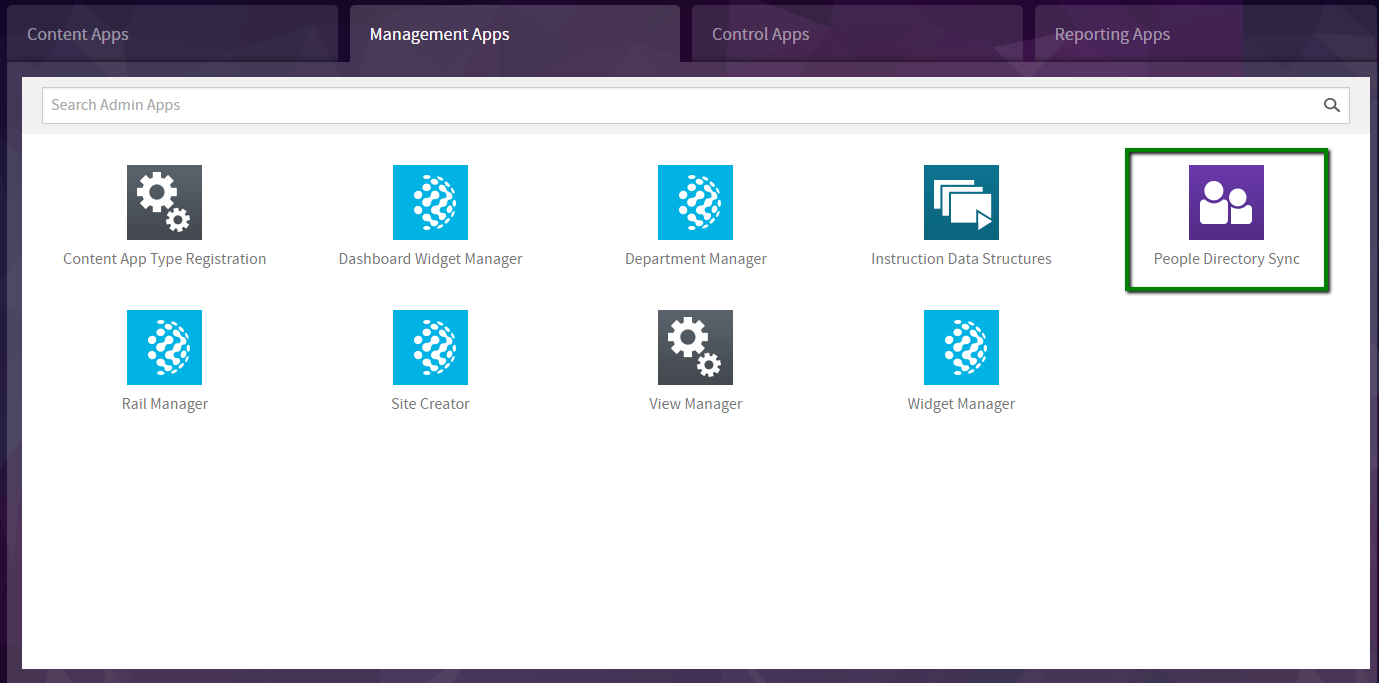Launch the People Directory Sync icon
The image size is (1379, 683).
[x=1226, y=202]
